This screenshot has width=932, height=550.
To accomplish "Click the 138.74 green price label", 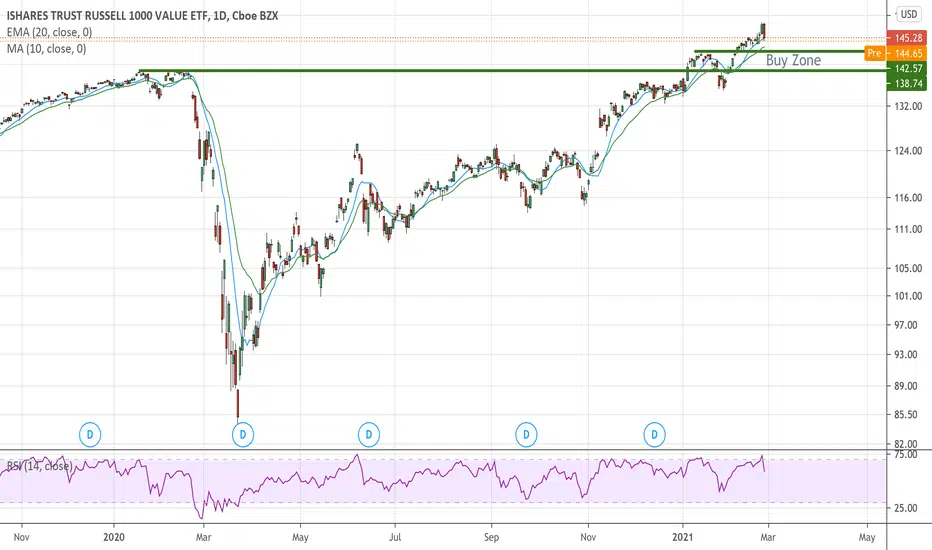I will click(x=906, y=84).
